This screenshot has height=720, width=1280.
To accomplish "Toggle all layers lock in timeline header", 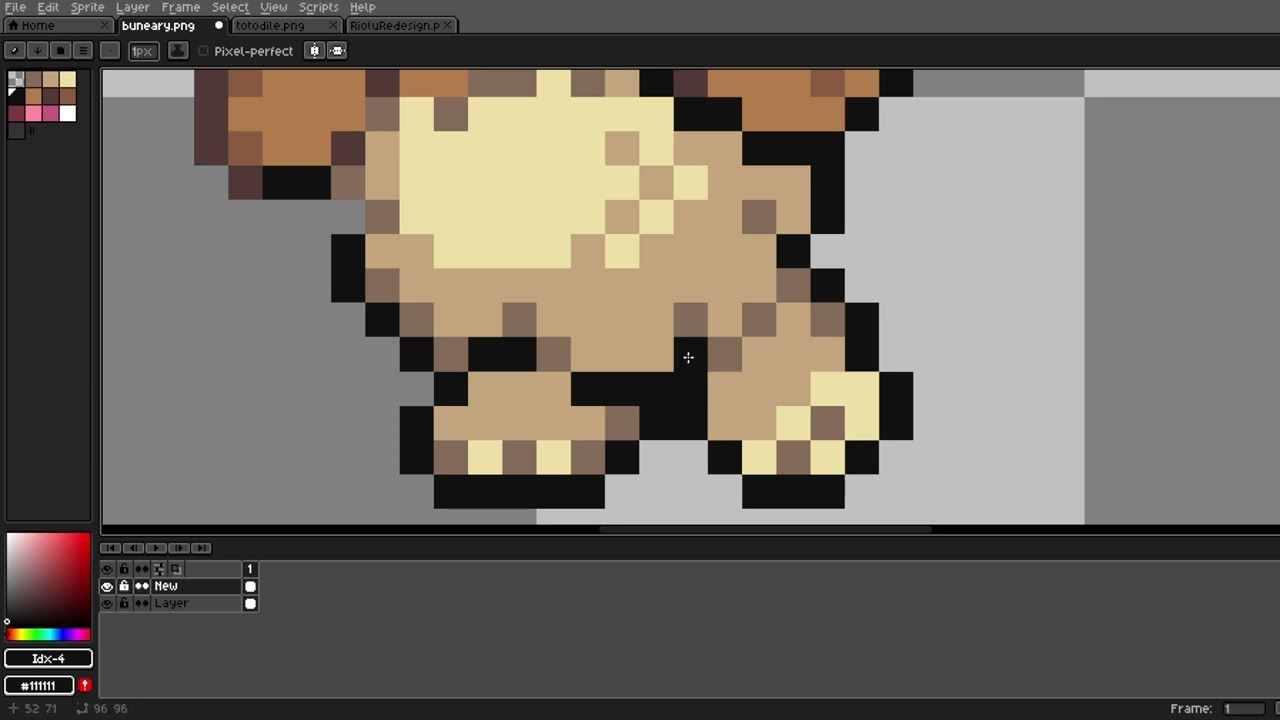I will tap(124, 569).
